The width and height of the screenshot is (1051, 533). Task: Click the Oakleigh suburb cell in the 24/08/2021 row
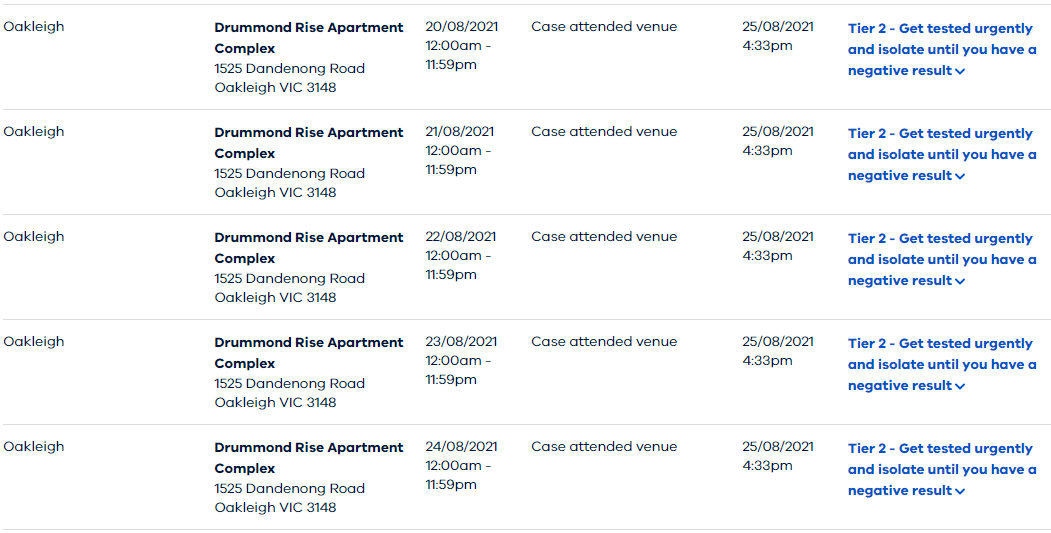(x=34, y=446)
